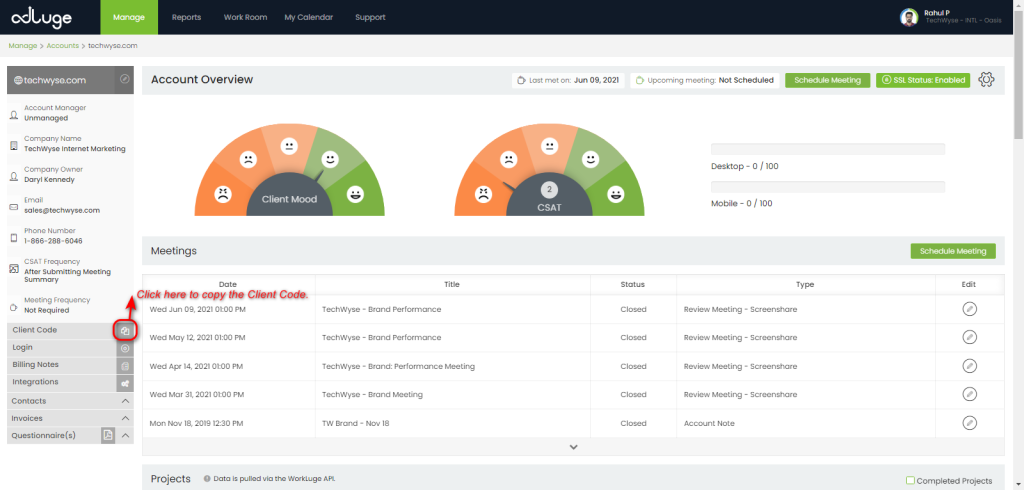The image size is (1024, 490).
Task: Copy the Client Code using its icon
Action: 125,330
